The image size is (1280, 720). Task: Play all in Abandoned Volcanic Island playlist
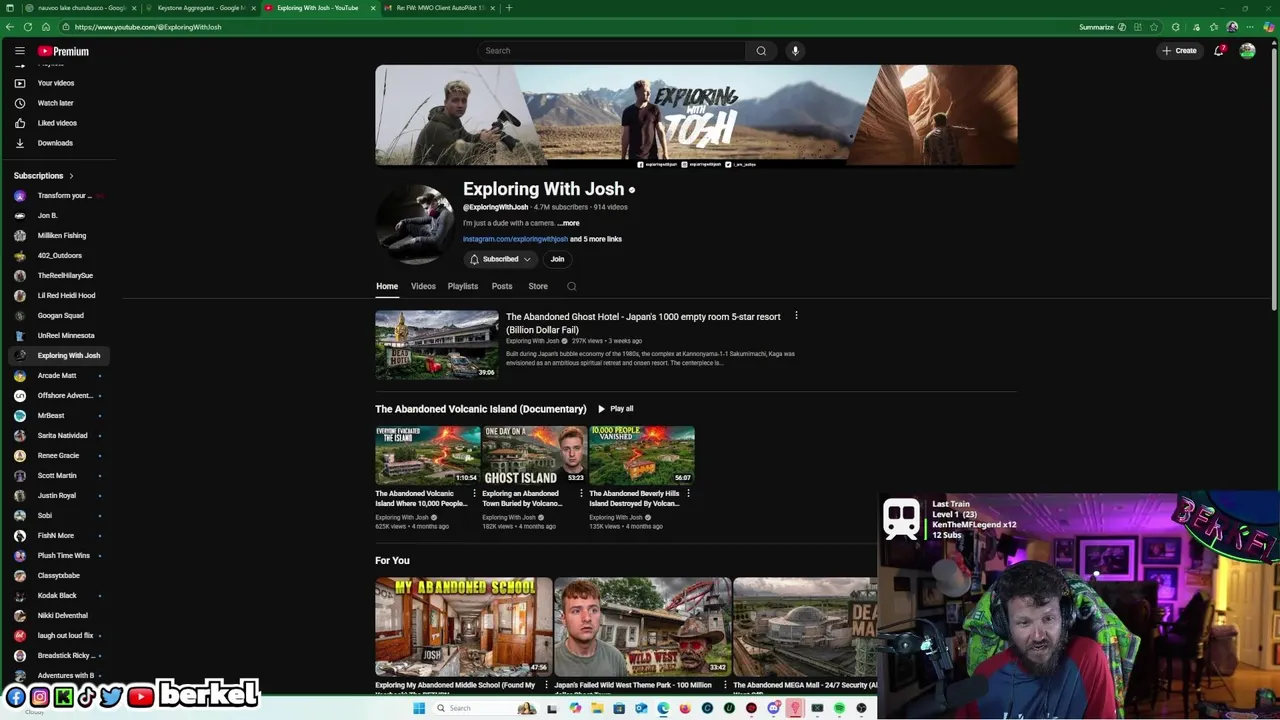615,409
